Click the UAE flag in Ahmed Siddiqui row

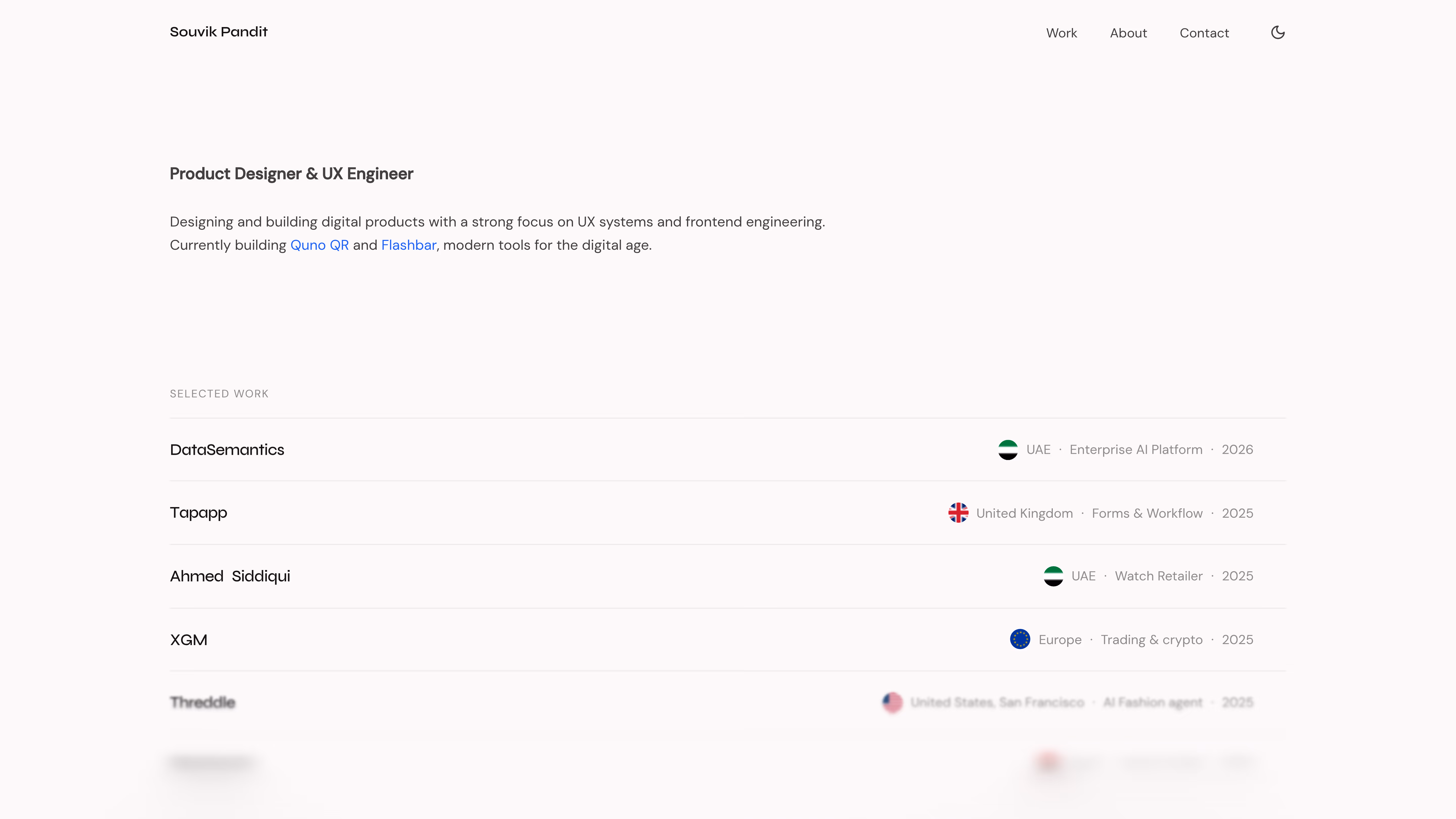click(1053, 576)
